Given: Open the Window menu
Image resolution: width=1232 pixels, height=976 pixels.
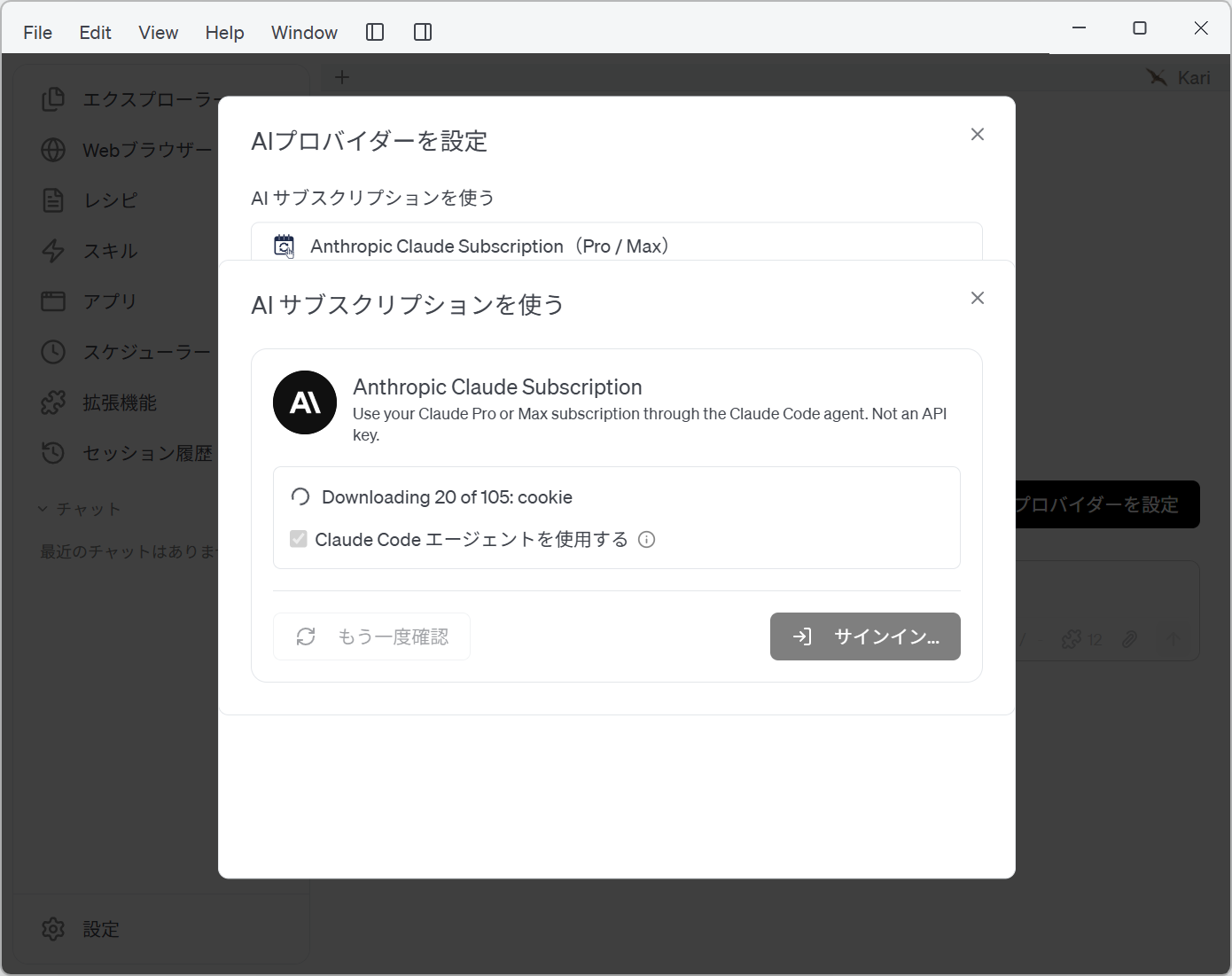Looking at the screenshot, I should [304, 33].
